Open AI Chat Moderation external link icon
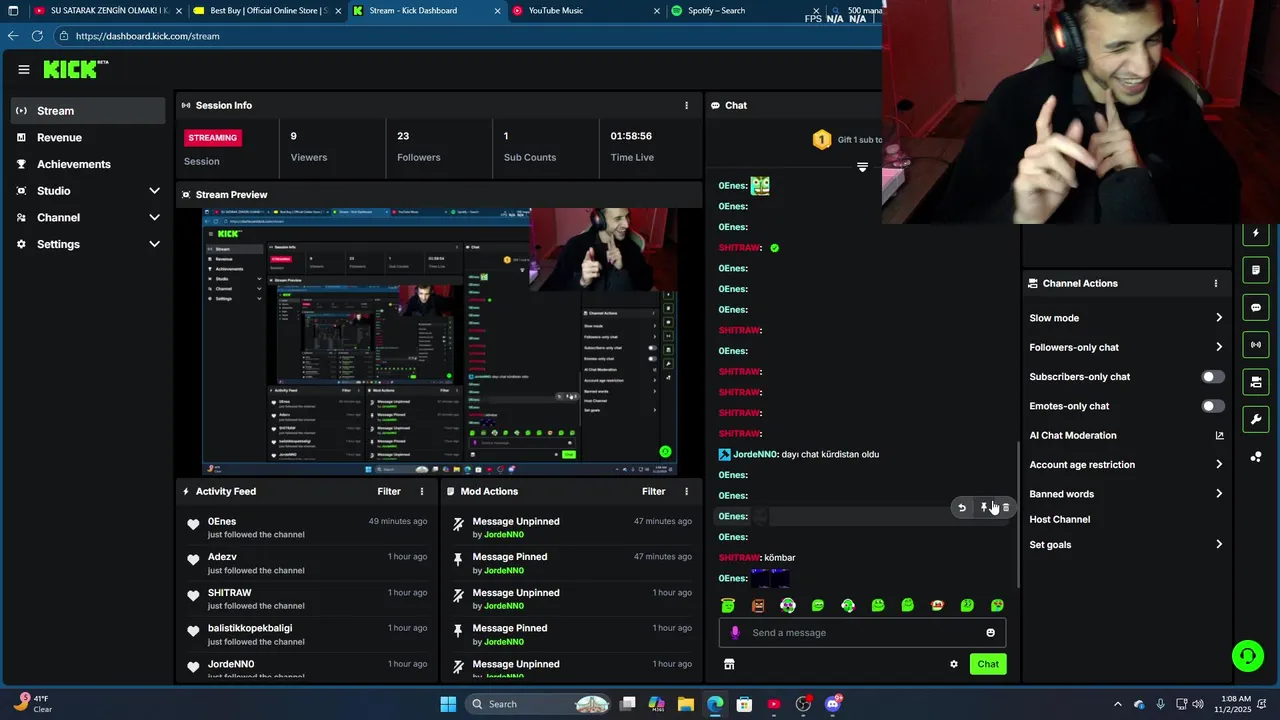The image size is (1280, 720). pos(1219,435)
